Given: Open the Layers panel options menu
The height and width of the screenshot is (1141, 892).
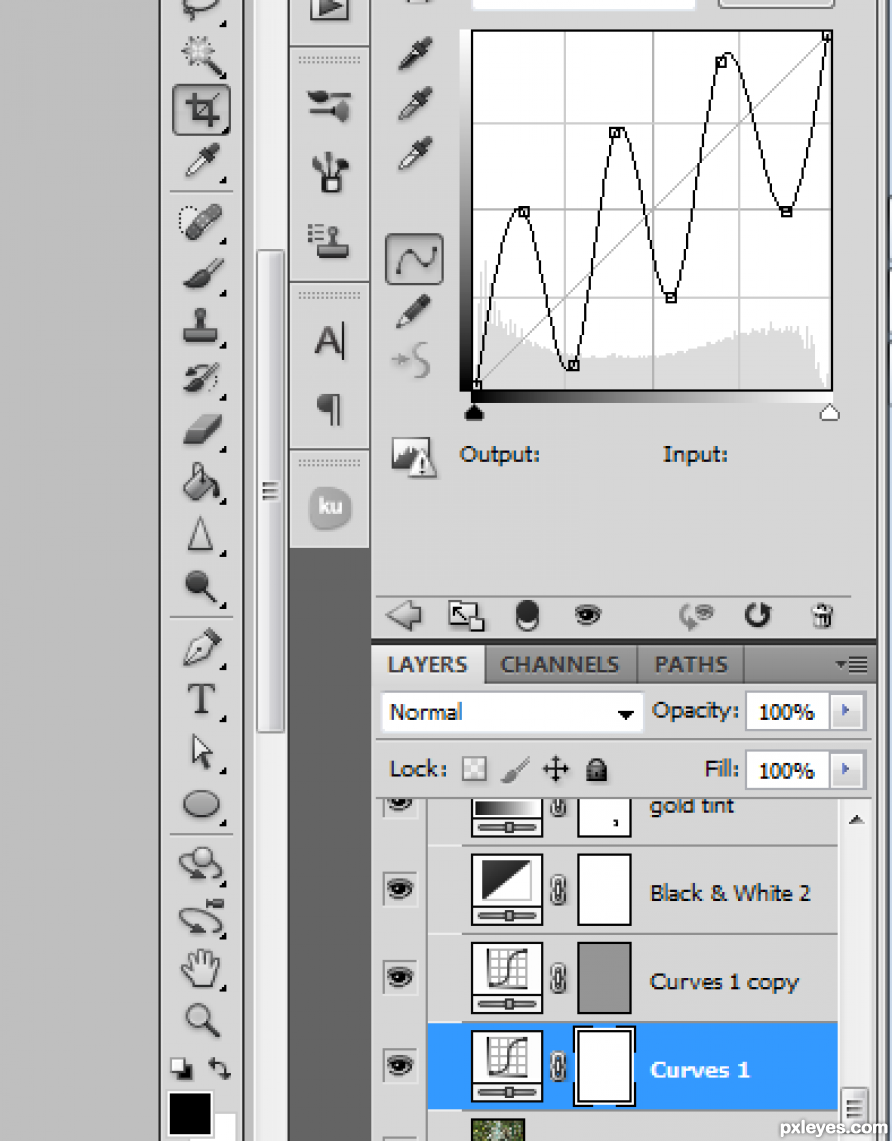Looking at the screenshot, I should [x=851, y=664].
